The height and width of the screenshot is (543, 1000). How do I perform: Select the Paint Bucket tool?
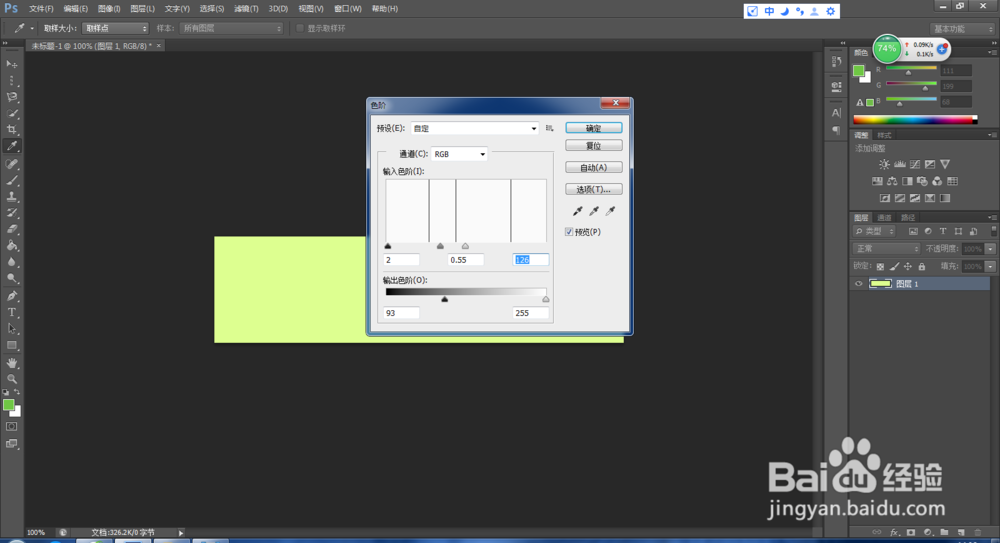click(11, 246)
